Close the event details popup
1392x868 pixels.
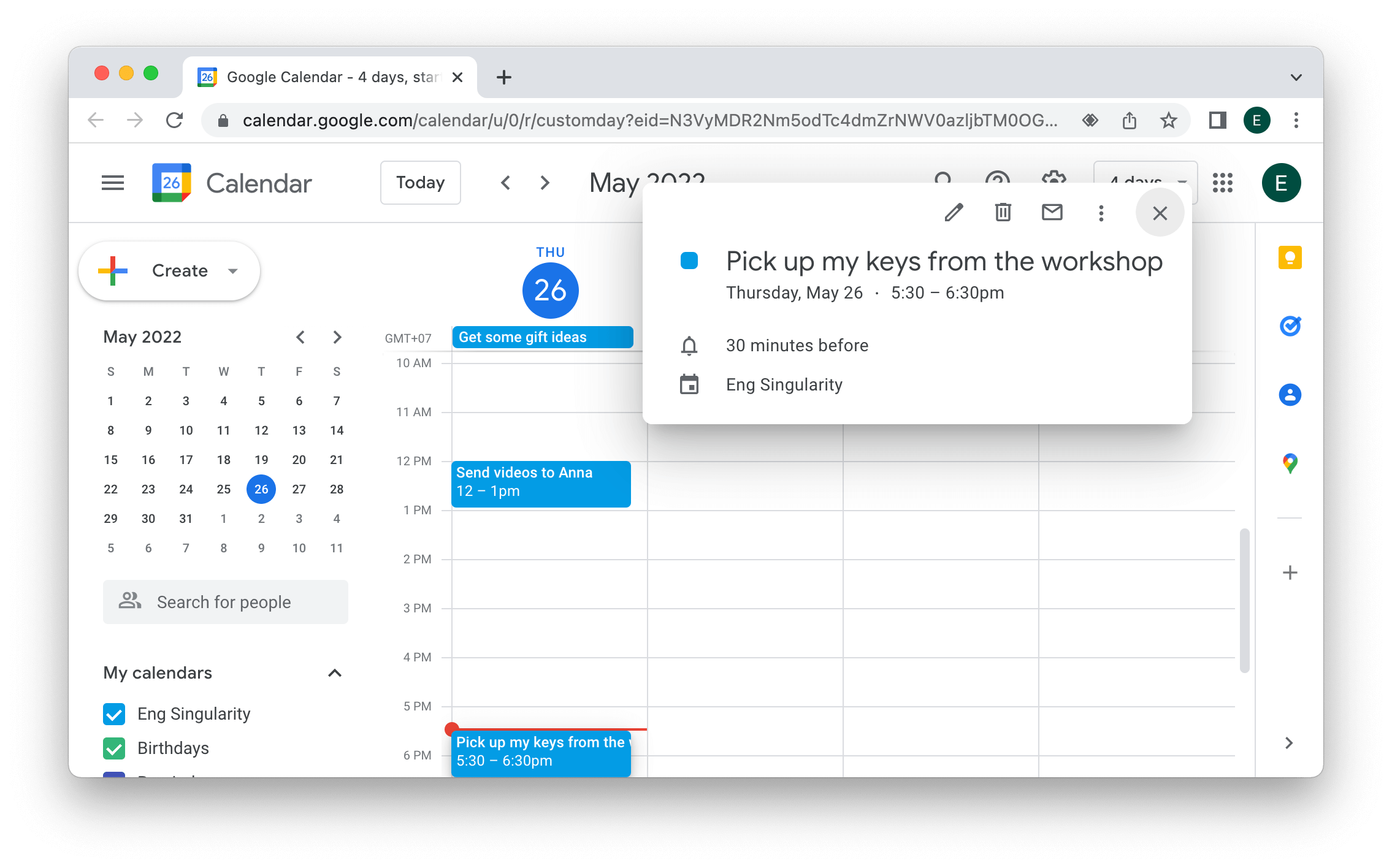coord(1160,213)
